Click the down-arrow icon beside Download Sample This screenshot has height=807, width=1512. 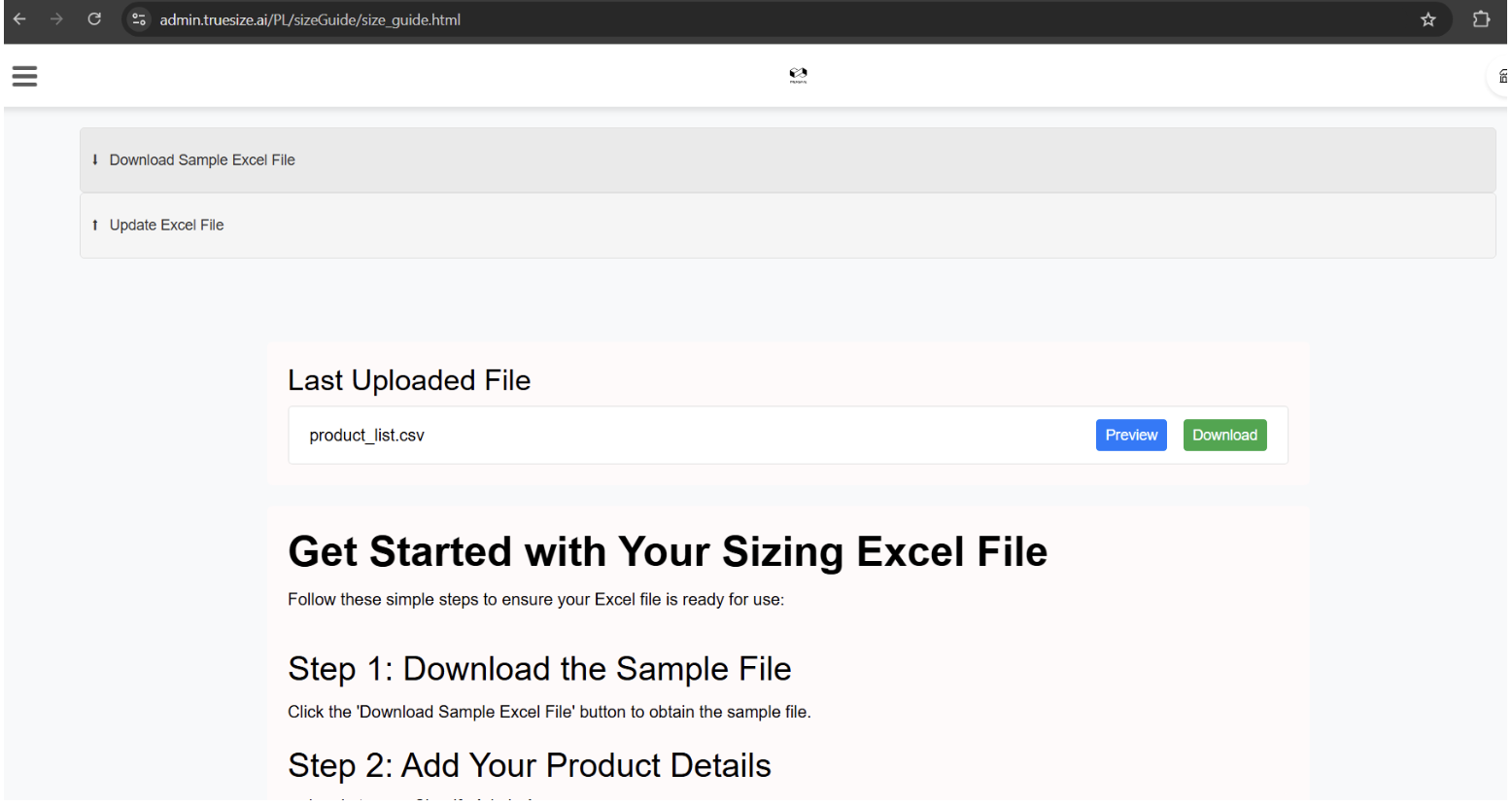tap(95, 159)
